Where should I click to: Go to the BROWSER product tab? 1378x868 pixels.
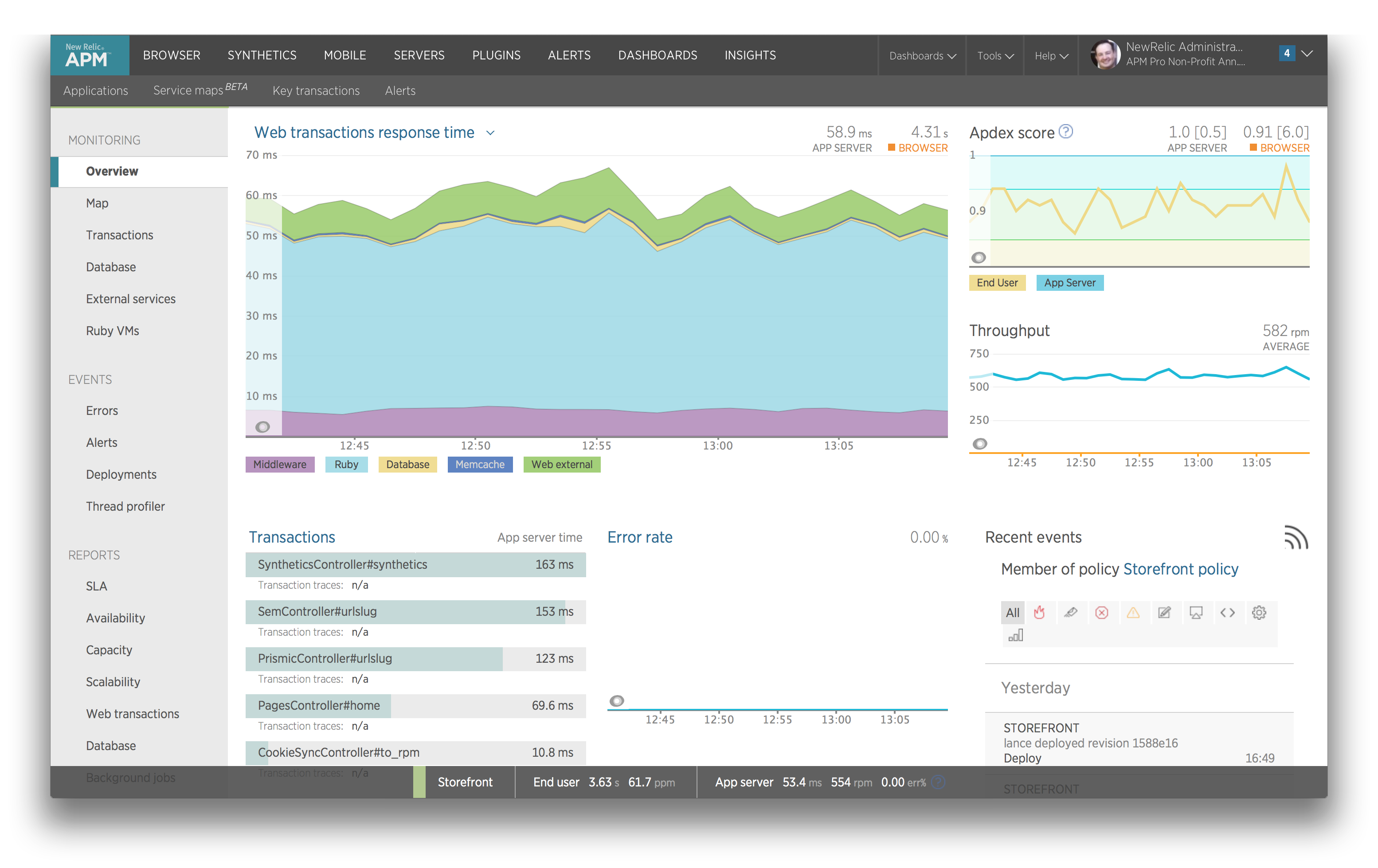tap(172, 55)
